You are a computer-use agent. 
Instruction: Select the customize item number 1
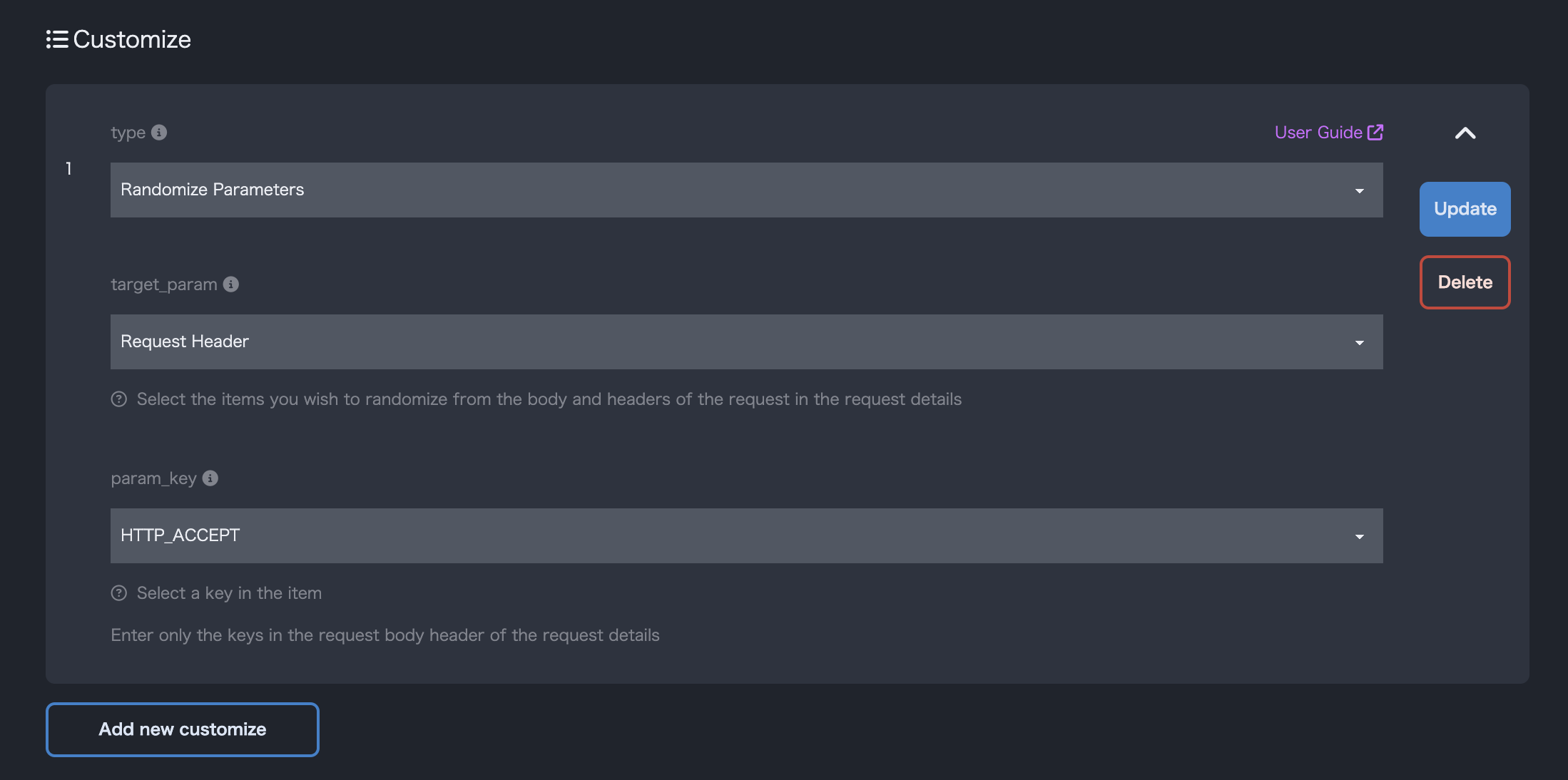coord(69,169)
